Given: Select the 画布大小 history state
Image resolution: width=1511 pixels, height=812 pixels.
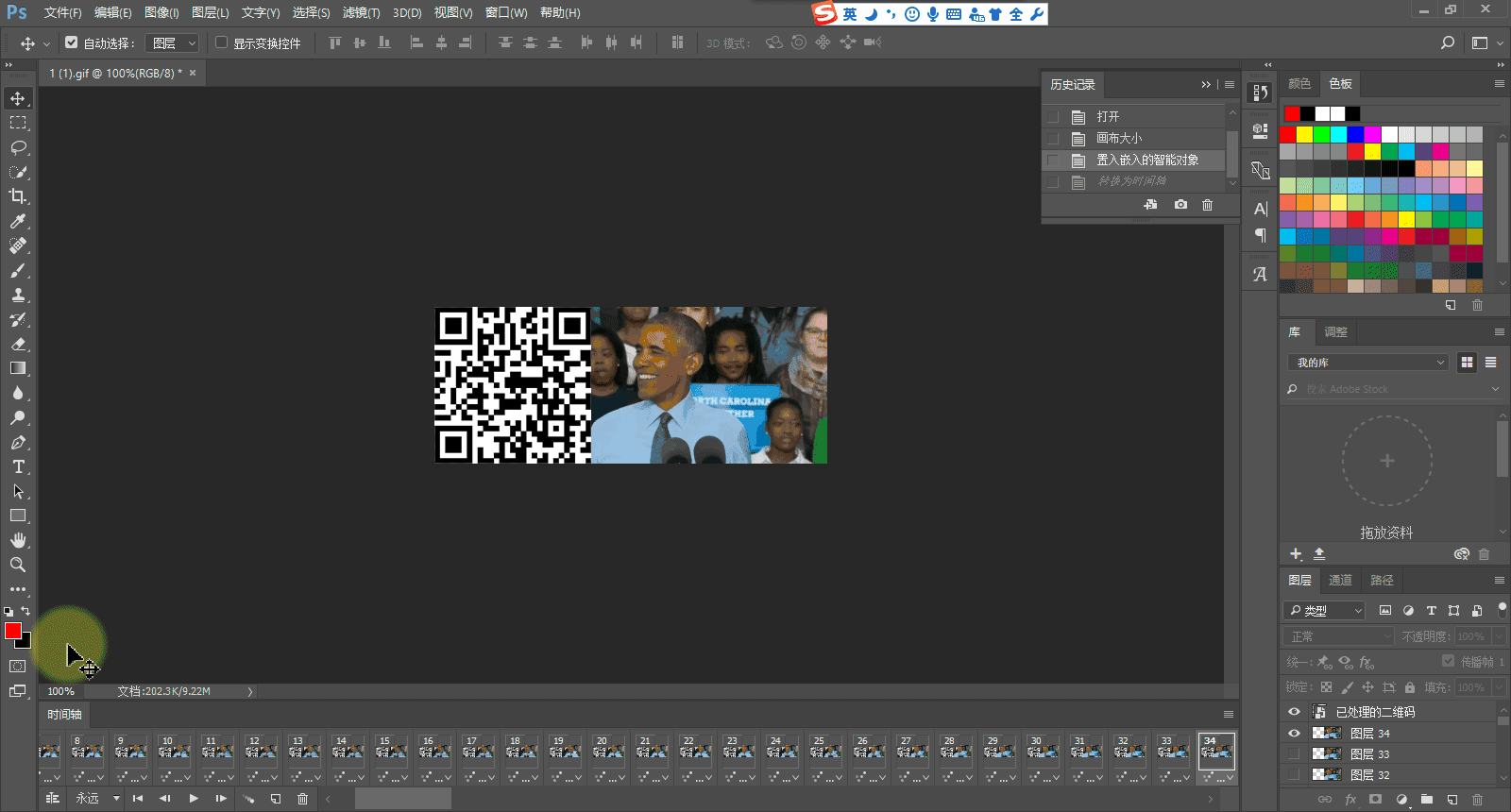Looking at the screenshot, I should 1119,138.
